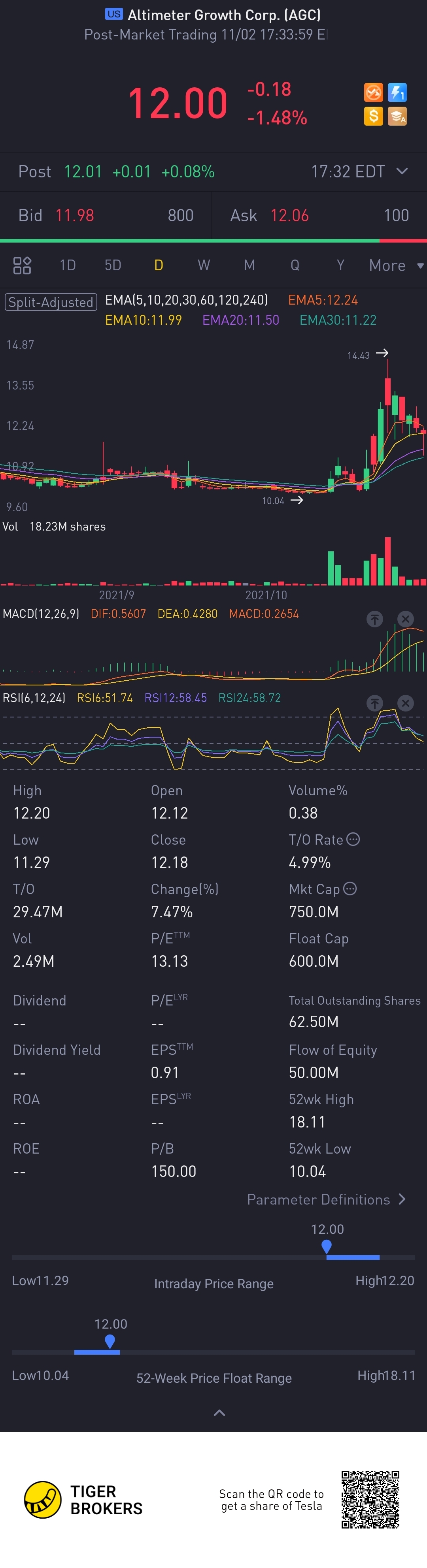
Task: Tap the T/O value 29.47M
Action: coord(38,912)
